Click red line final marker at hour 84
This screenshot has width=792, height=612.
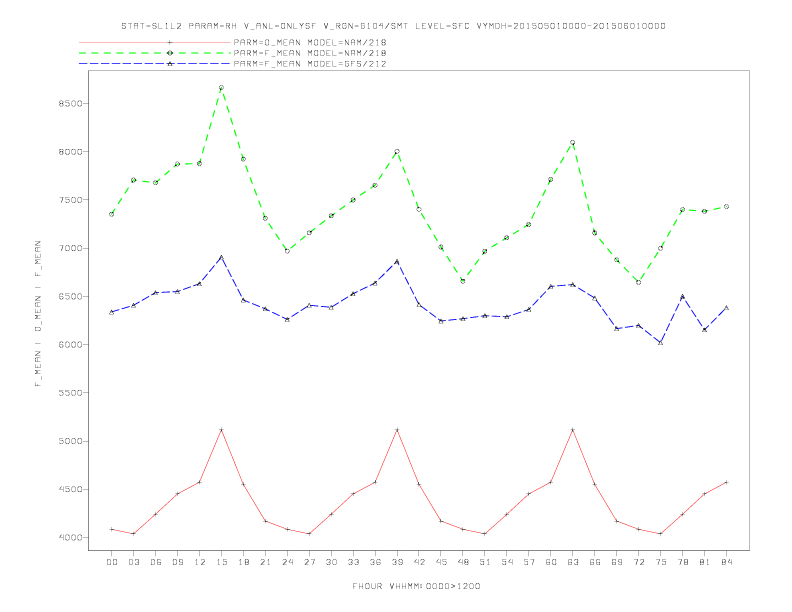726,482
